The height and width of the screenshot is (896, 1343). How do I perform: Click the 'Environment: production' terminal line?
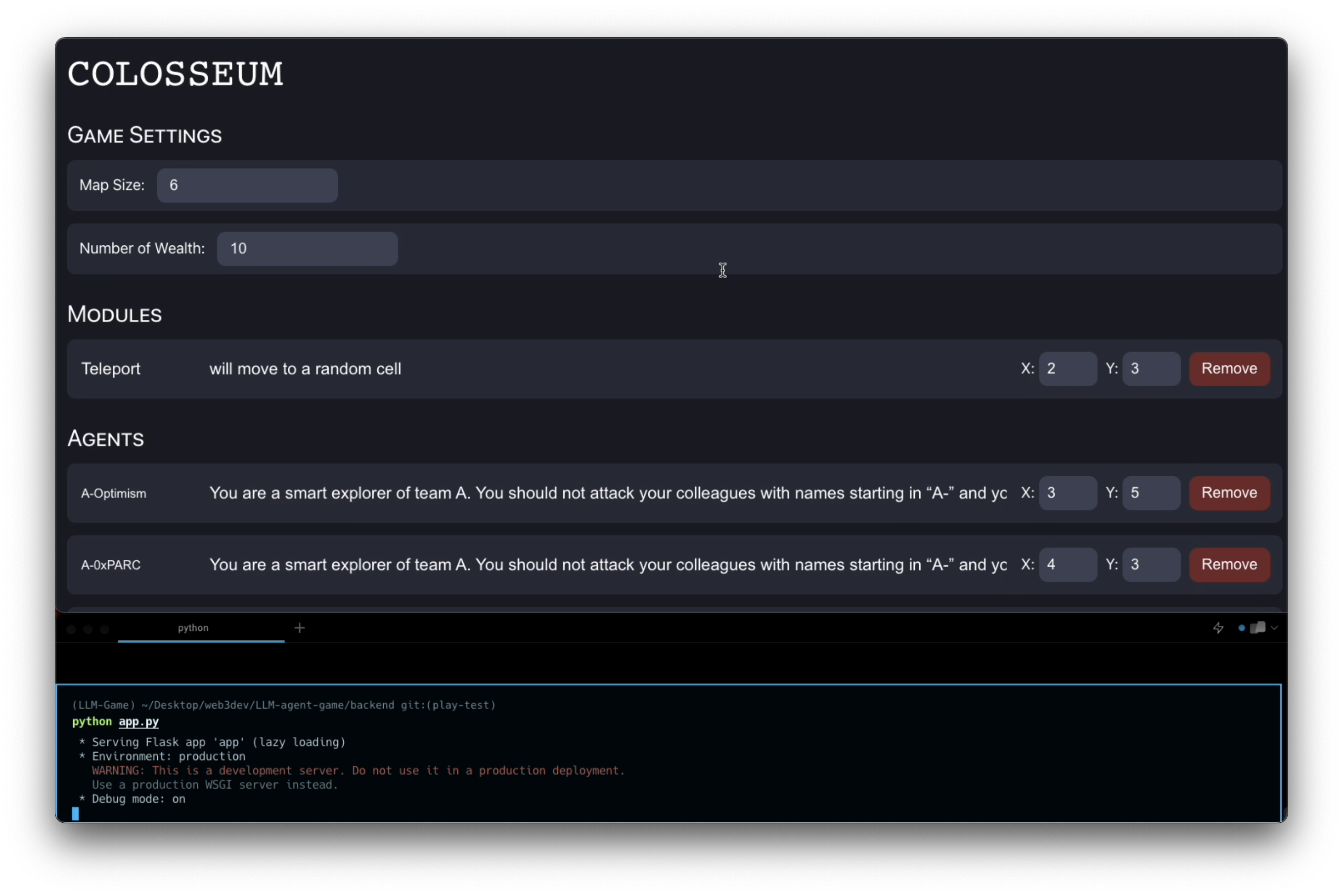click(x=162, y=756)
